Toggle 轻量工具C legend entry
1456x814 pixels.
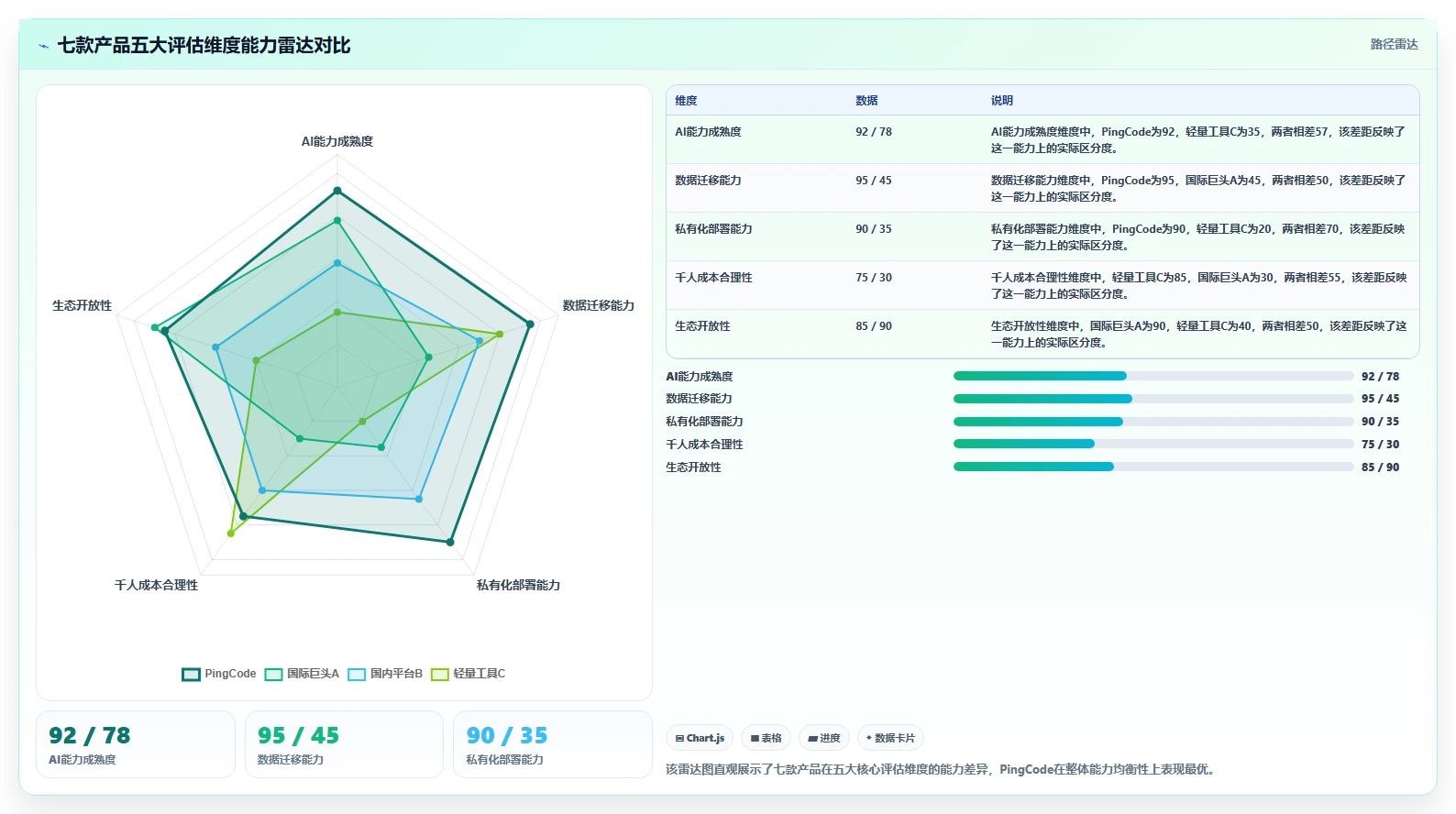(468, 674)
